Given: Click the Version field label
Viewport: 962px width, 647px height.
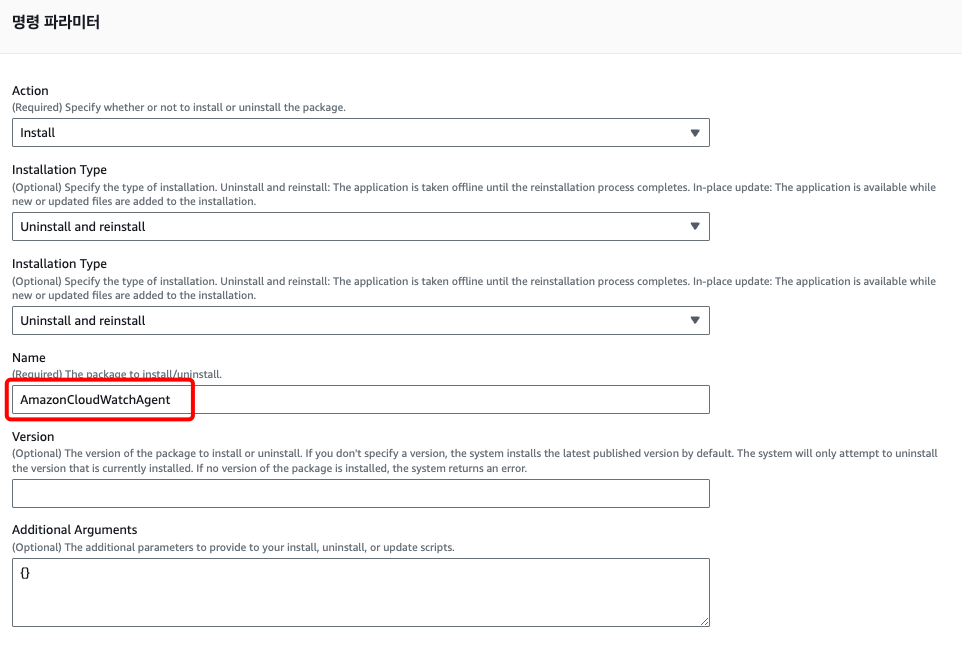Looking at the screenshot, I should click(33, 437).
